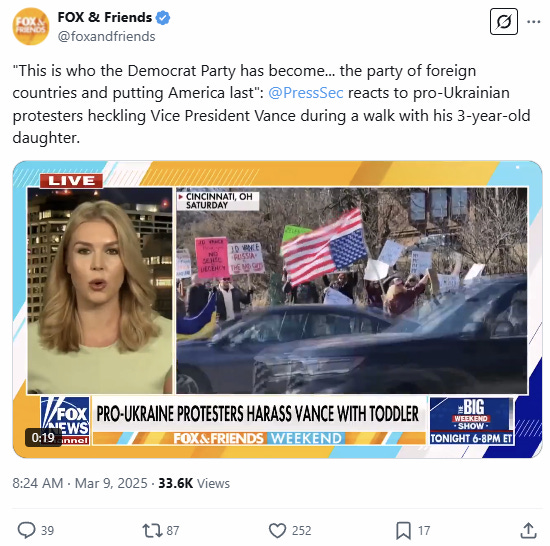Click the 39 replies count
550x546 pixels.
pyautogui.click(x=48, y=531)
